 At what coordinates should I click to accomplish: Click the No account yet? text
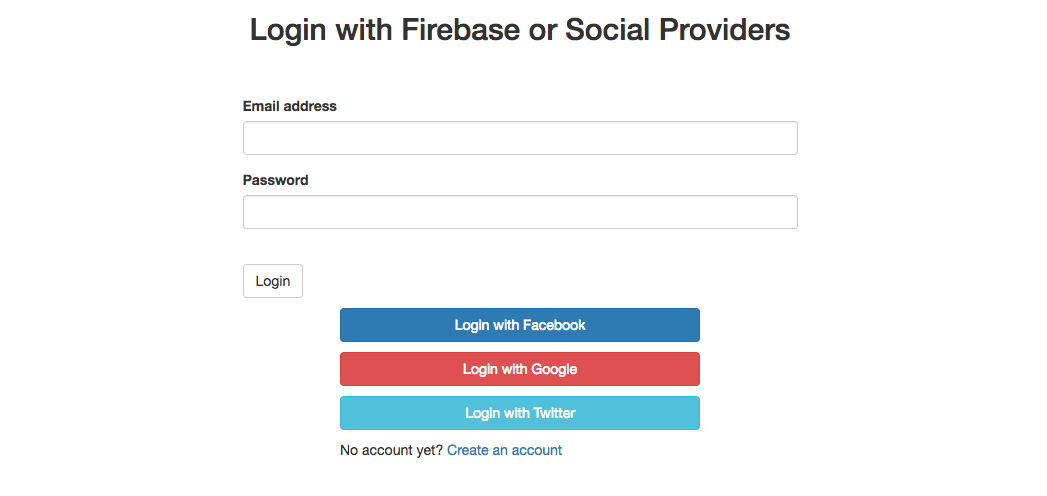[391, 450]
